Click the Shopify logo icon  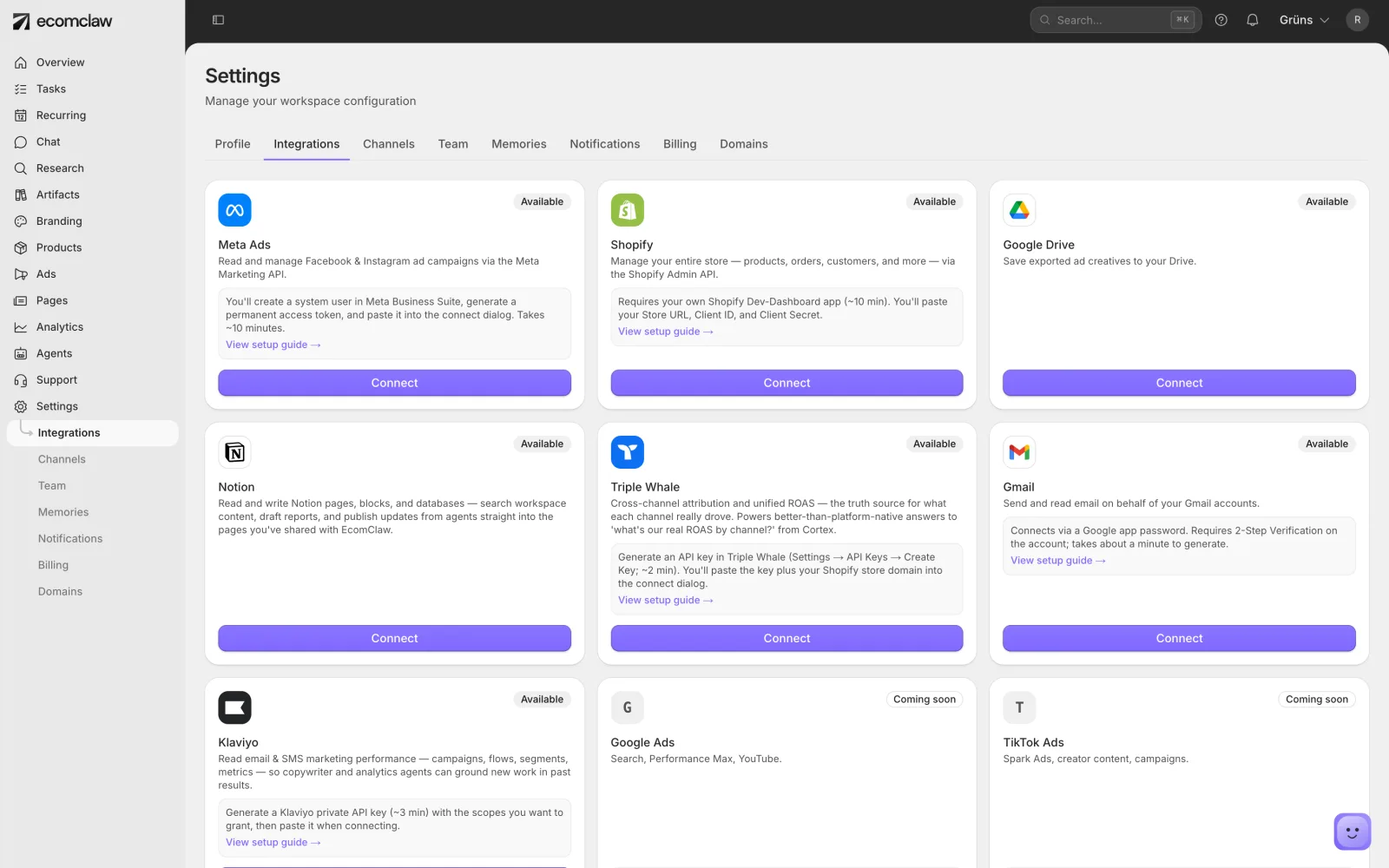628,210
